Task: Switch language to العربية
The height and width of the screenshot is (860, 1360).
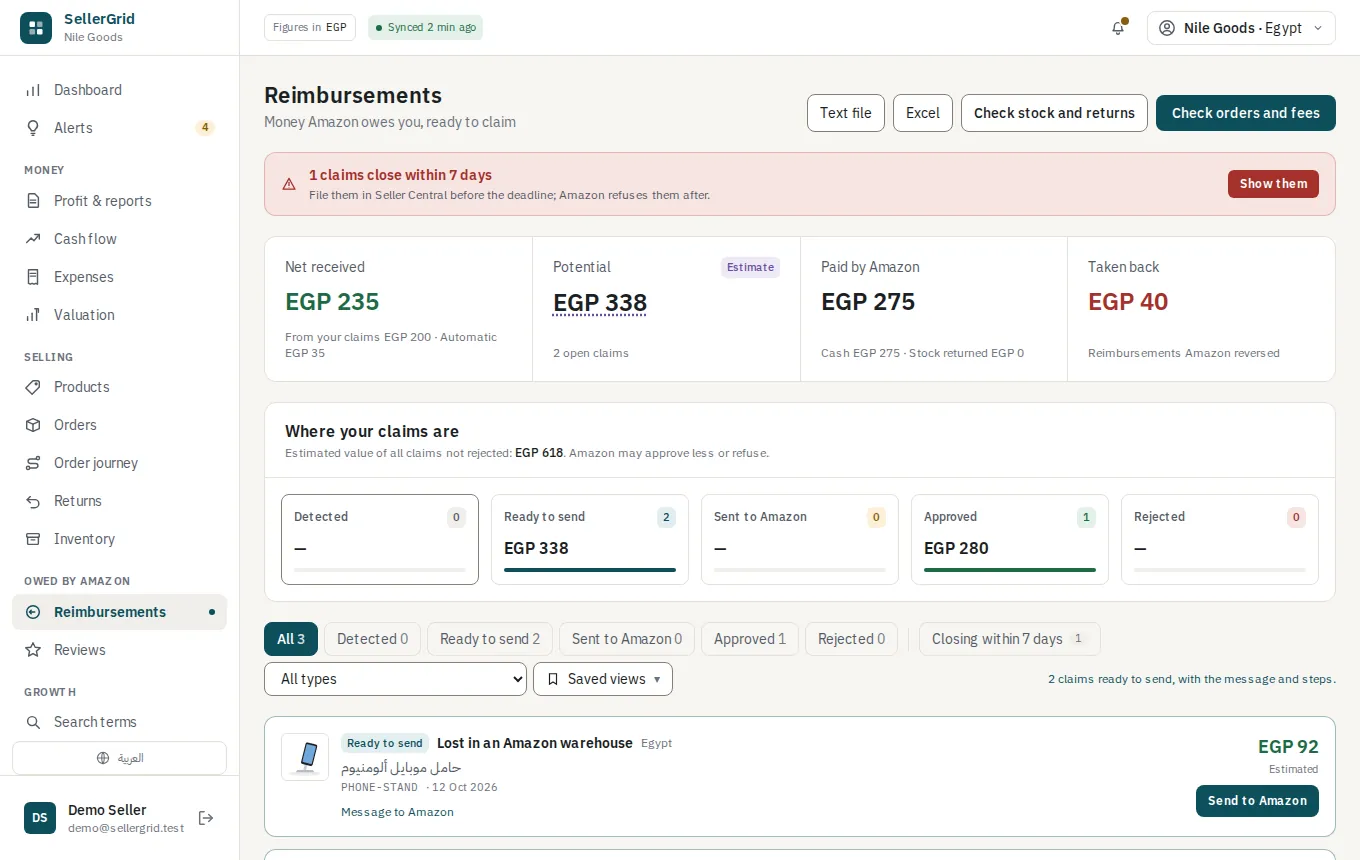Action: (119, 758)
